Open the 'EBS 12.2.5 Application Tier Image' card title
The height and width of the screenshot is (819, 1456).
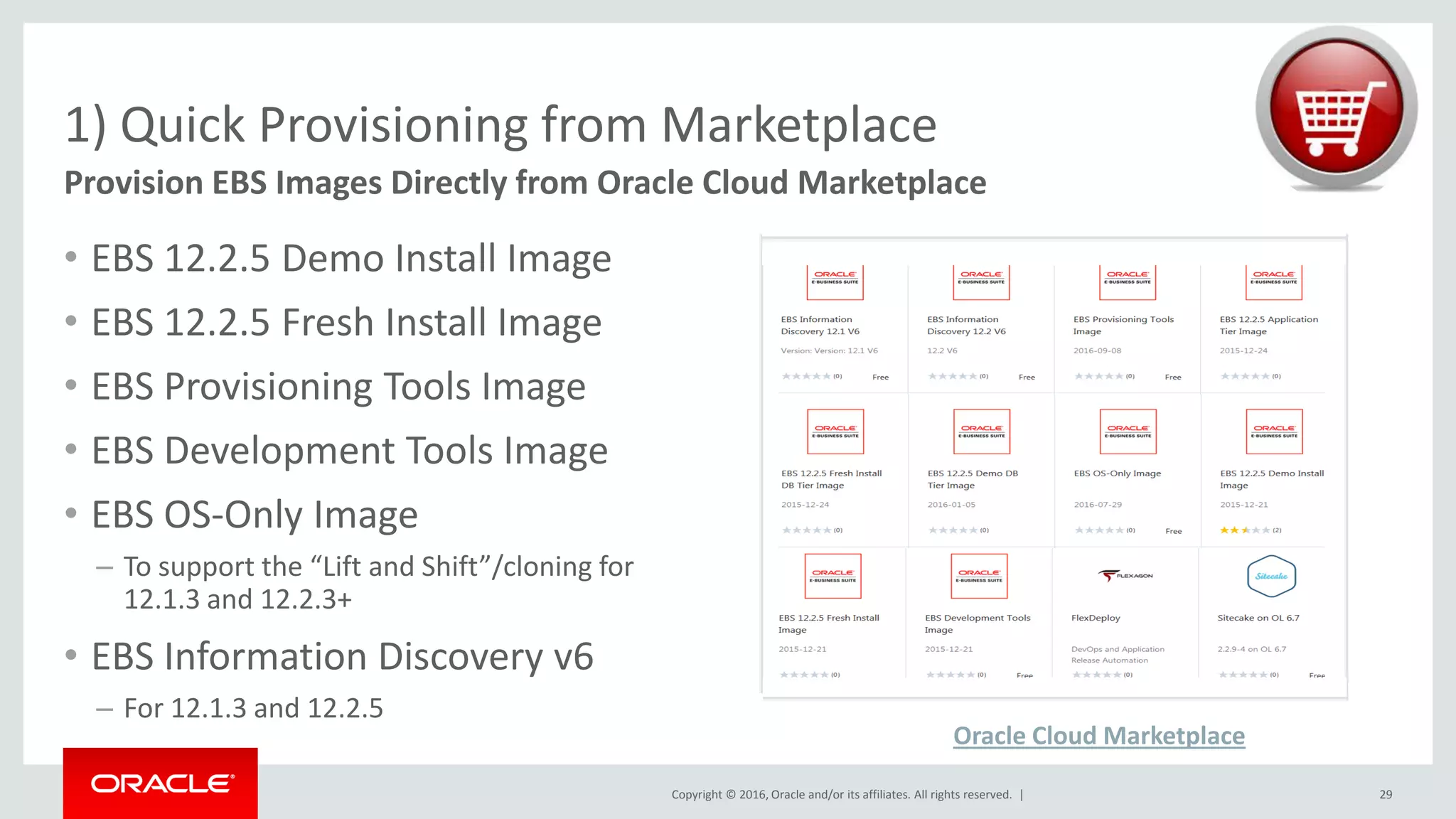[x=1269, y=326]
